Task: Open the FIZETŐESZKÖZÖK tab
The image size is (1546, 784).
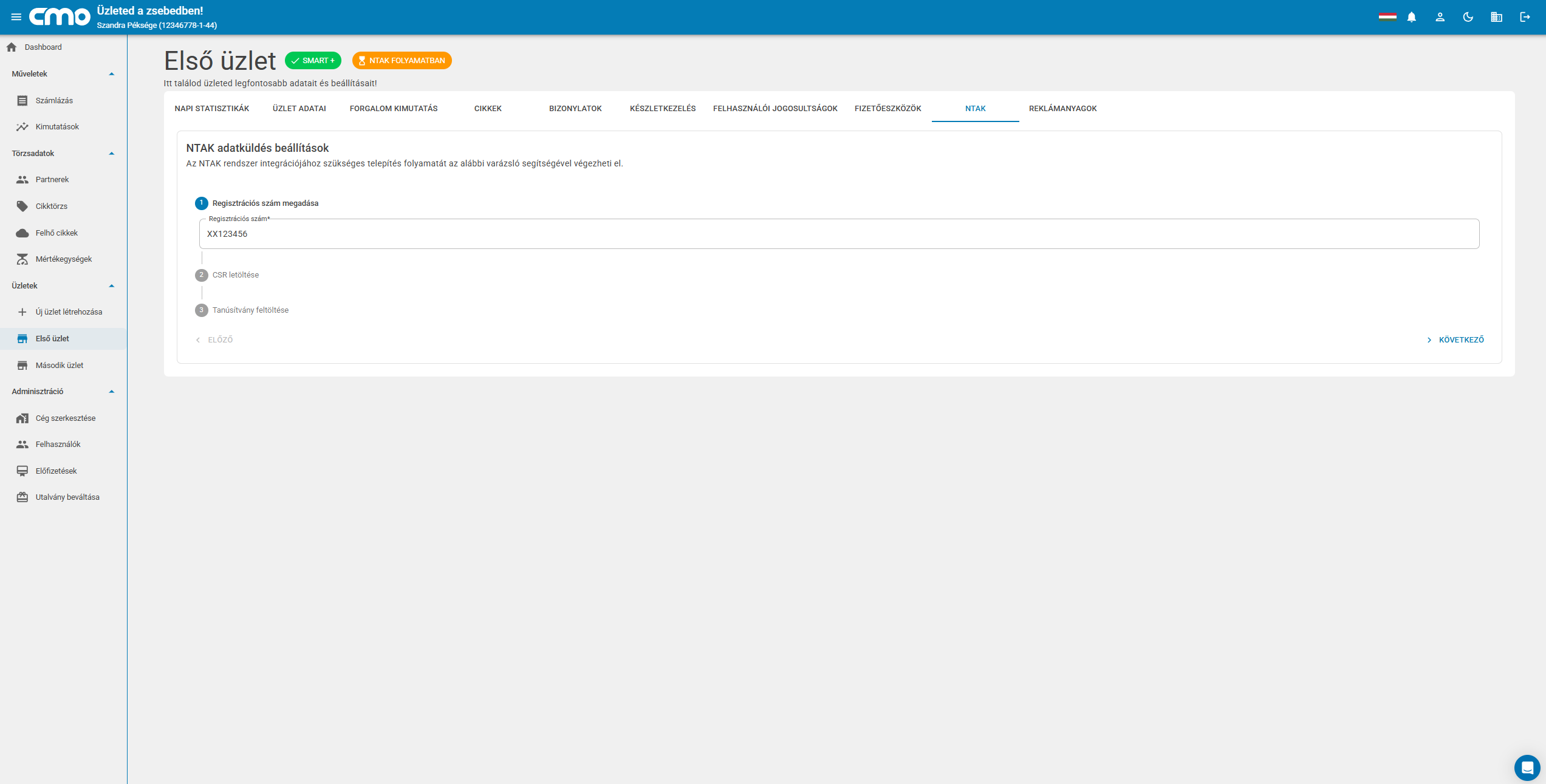Action: coord(888,109)
